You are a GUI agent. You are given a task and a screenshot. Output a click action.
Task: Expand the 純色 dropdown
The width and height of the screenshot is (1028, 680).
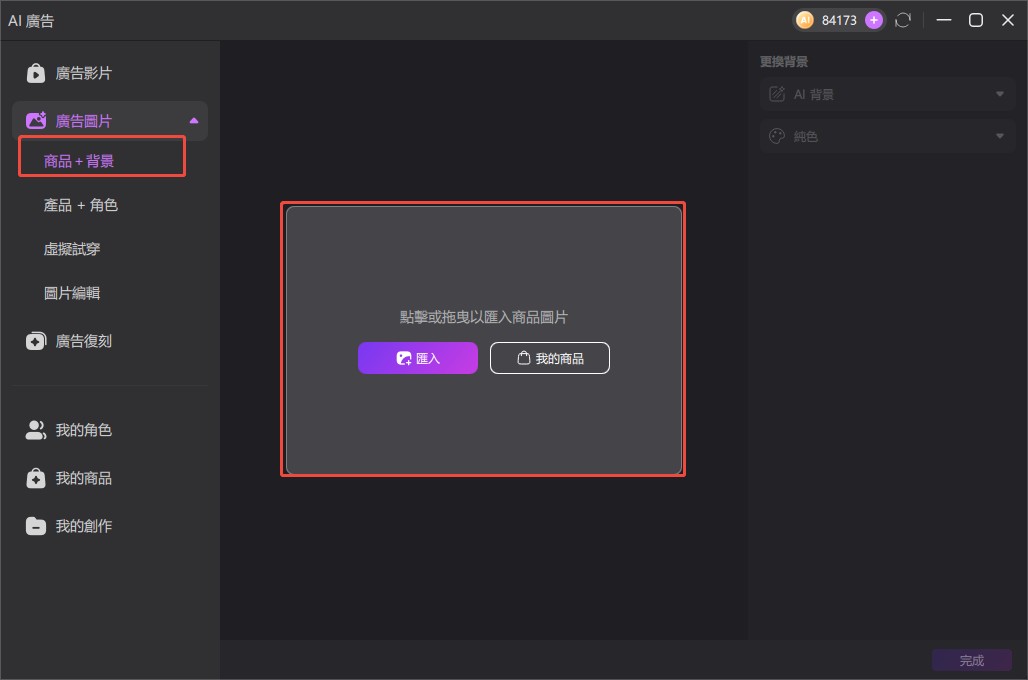[887, 136]
